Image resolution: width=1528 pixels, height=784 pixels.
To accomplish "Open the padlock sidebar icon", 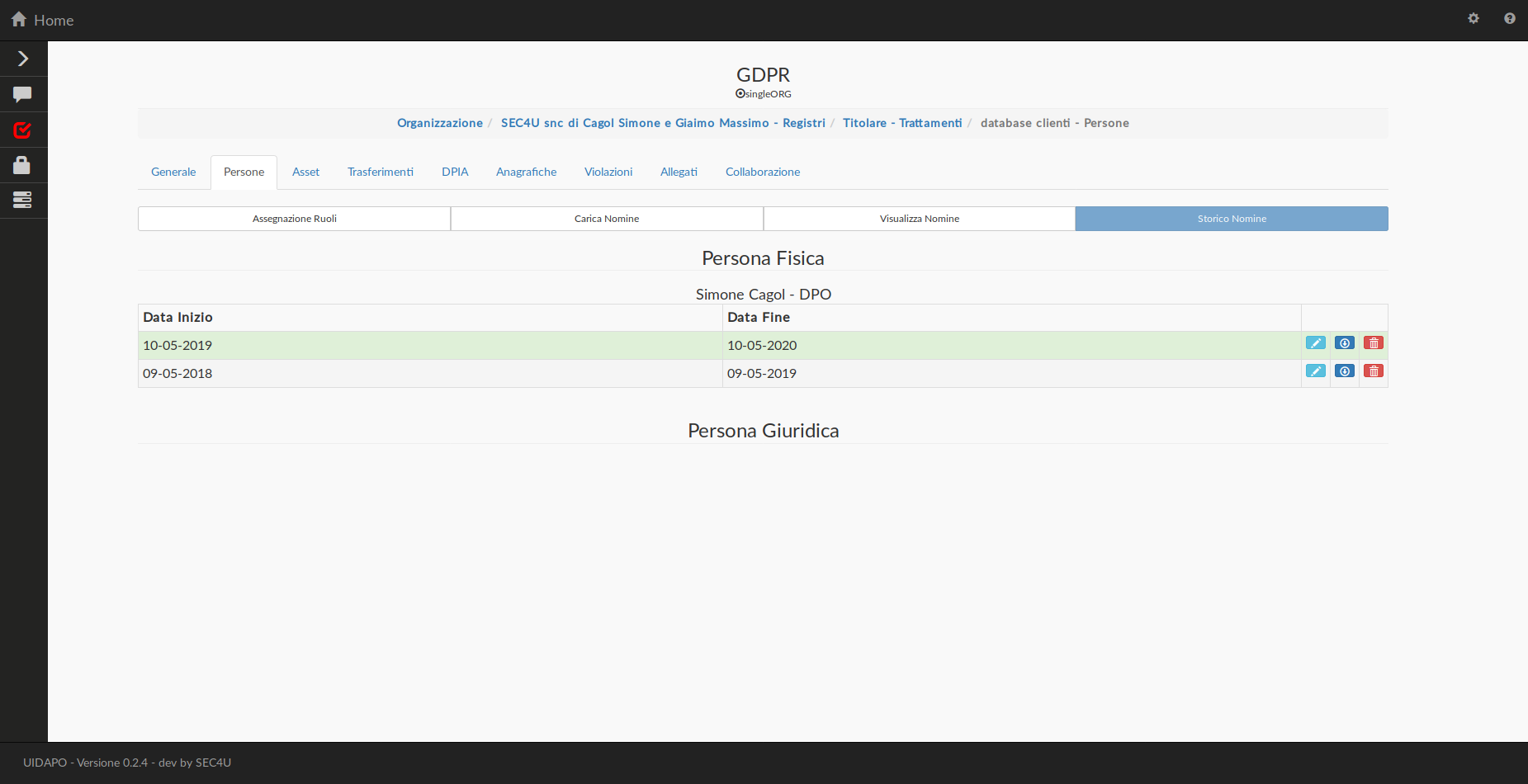I will click(23, 165).
